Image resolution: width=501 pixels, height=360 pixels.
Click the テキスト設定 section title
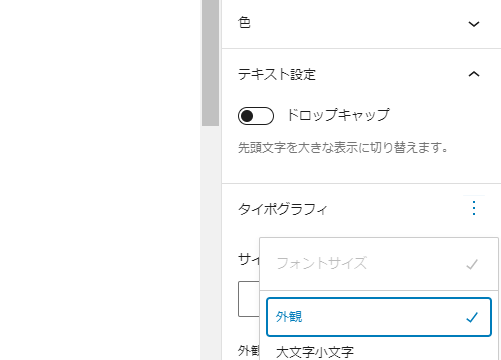pos(277,74)
